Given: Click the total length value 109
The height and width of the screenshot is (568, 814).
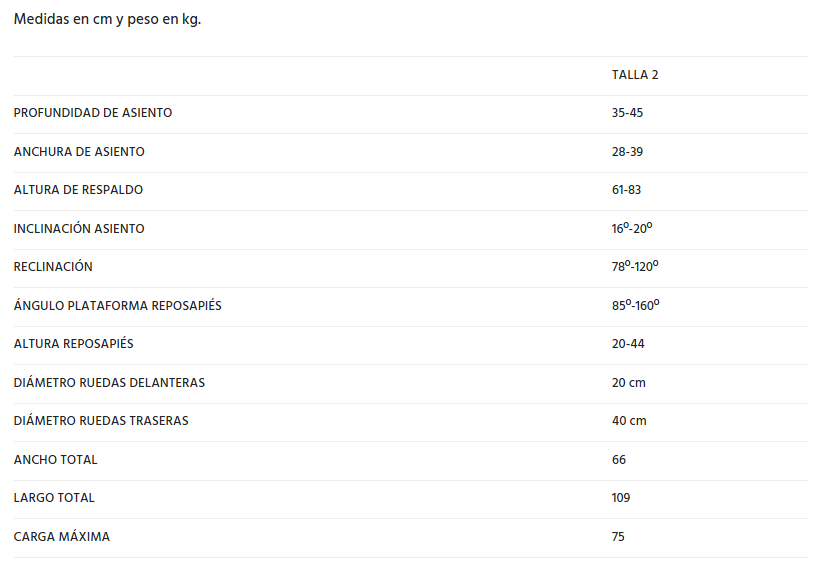Looking at the screenshot, I should click(x=621, y=498).
